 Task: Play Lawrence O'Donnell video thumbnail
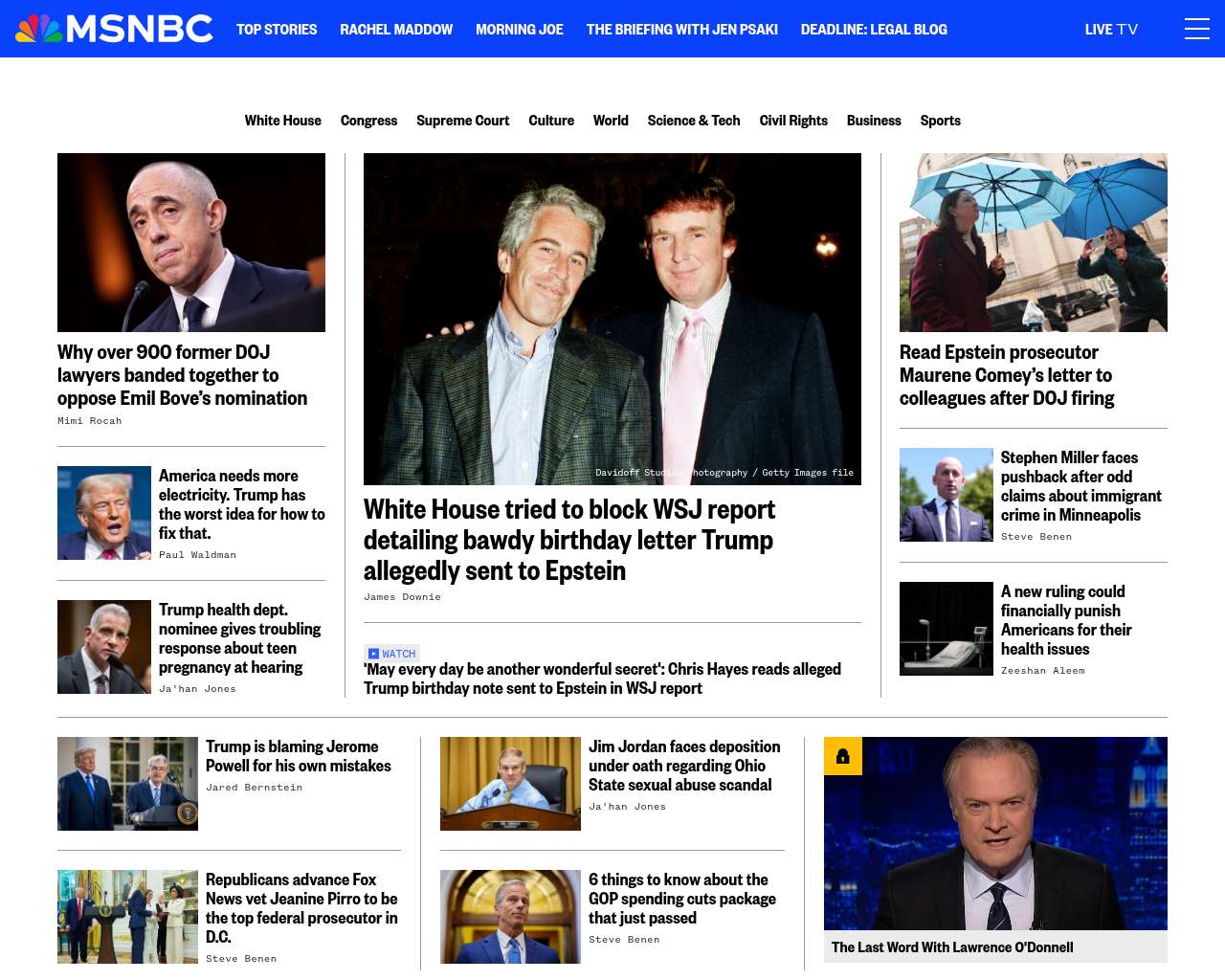(995, 834)
